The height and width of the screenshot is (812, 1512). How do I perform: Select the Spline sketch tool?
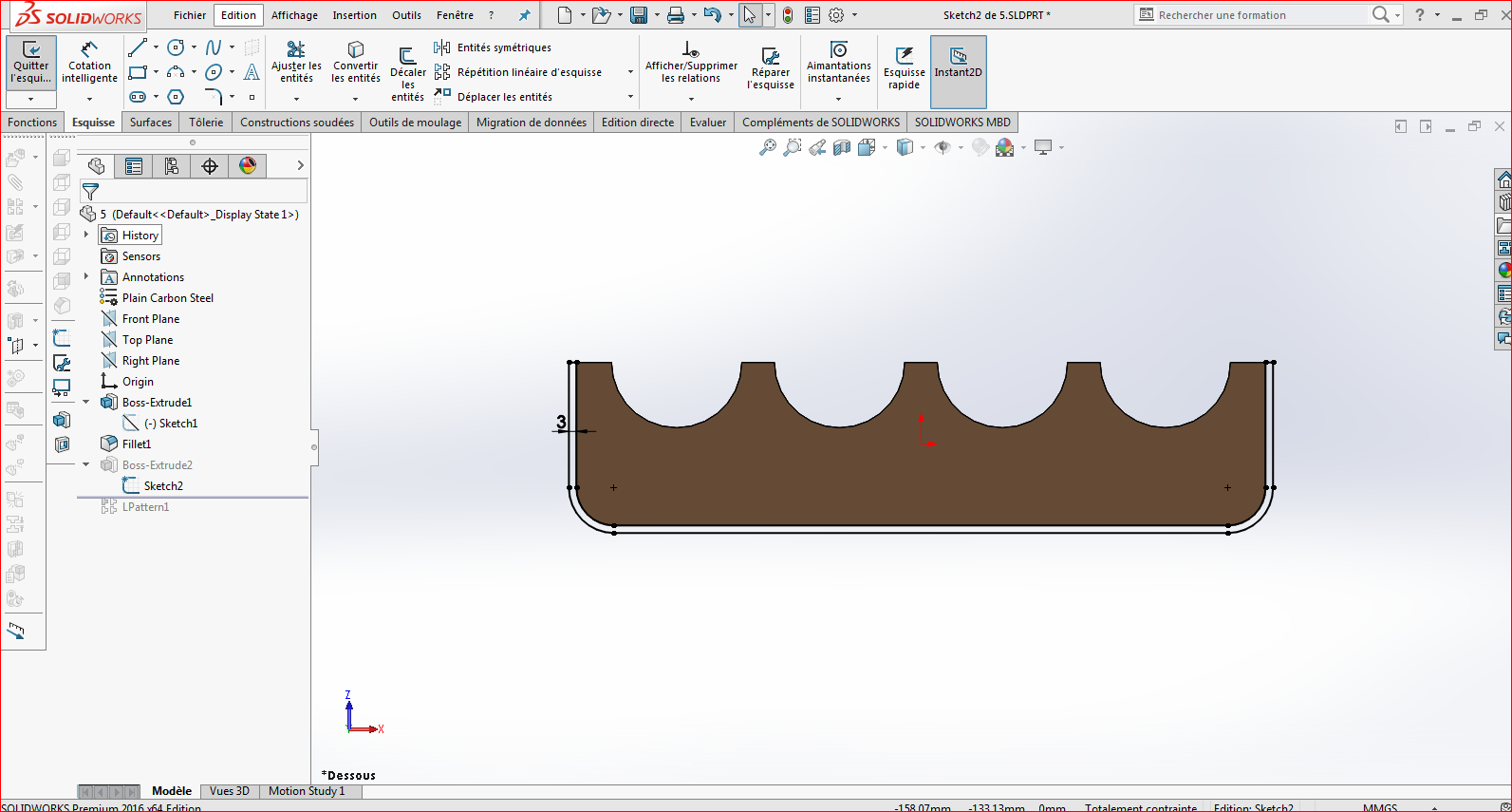pos(214,47)
